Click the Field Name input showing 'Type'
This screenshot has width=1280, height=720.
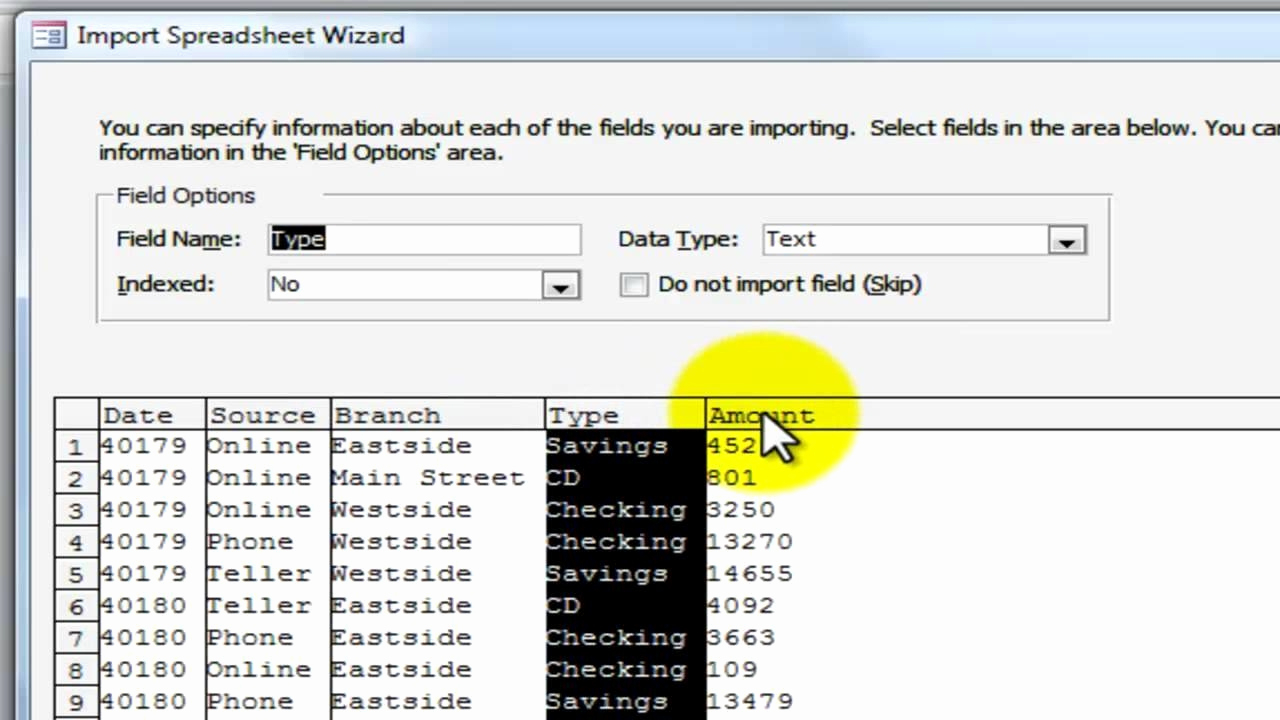coord(423,239)
